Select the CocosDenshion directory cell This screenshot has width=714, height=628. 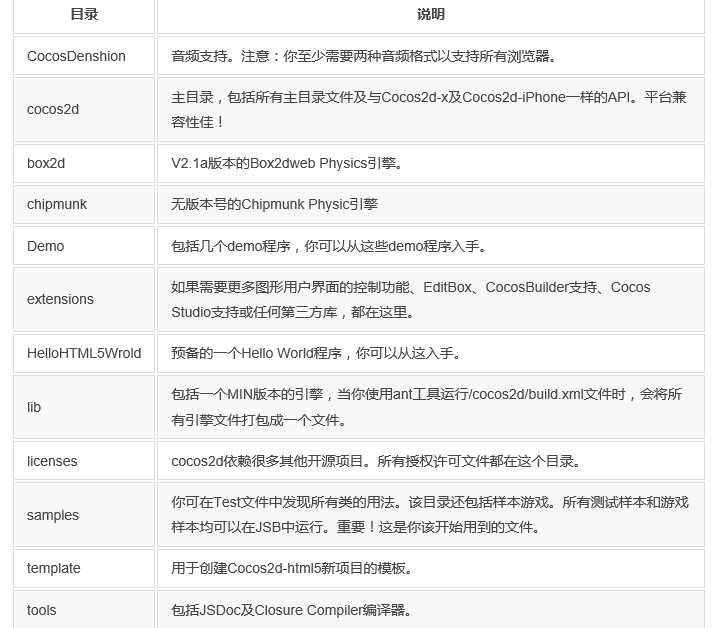pyautogui.click(x=84, y=56)
